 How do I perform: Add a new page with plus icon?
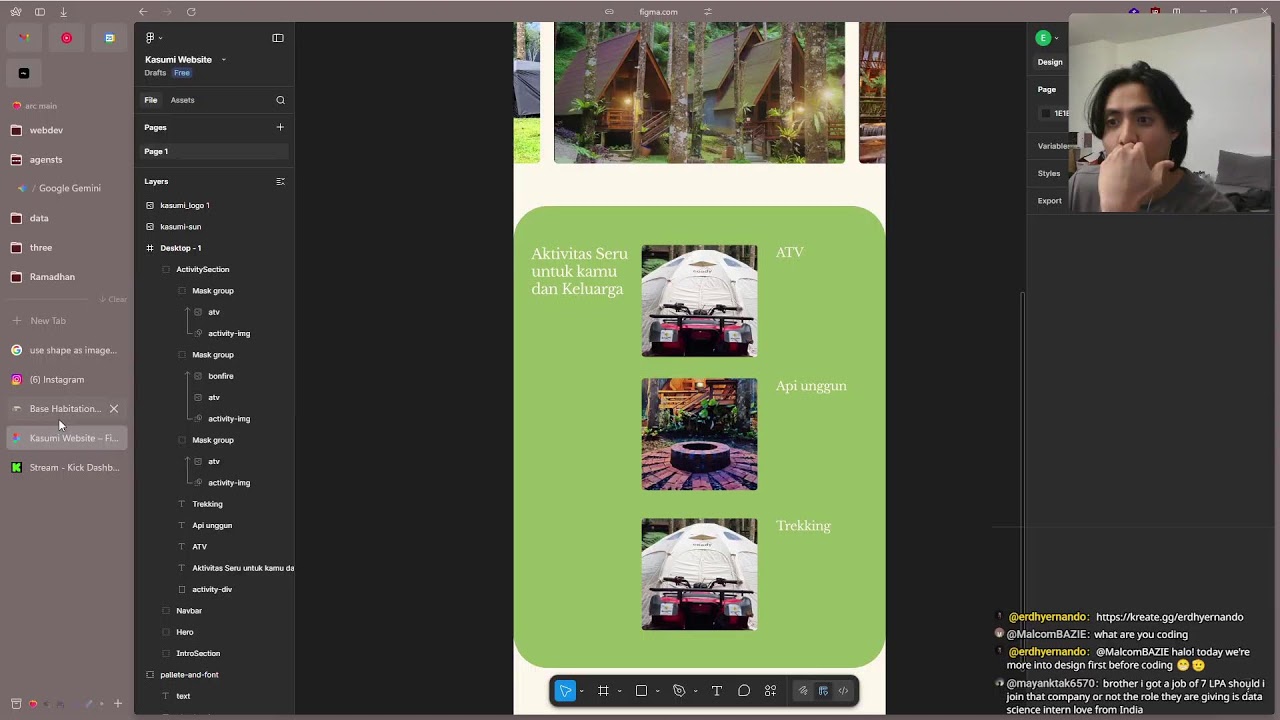(280, 127)
